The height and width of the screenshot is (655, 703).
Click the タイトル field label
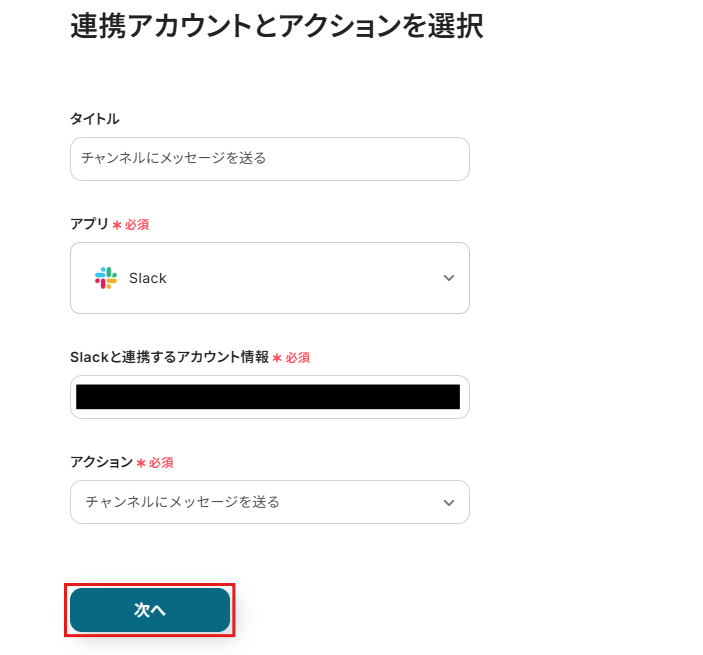[x=95, y=119]
